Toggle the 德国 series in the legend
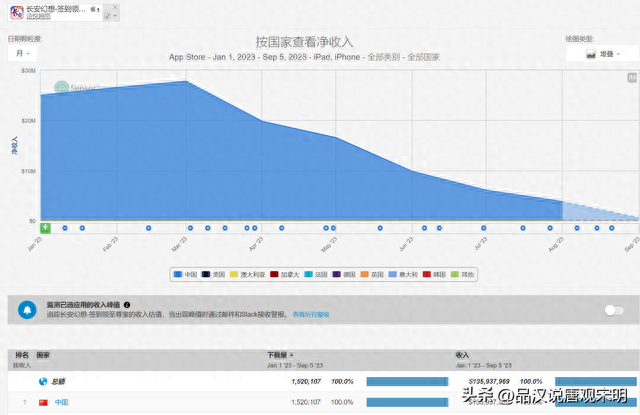 click(344, 275)
